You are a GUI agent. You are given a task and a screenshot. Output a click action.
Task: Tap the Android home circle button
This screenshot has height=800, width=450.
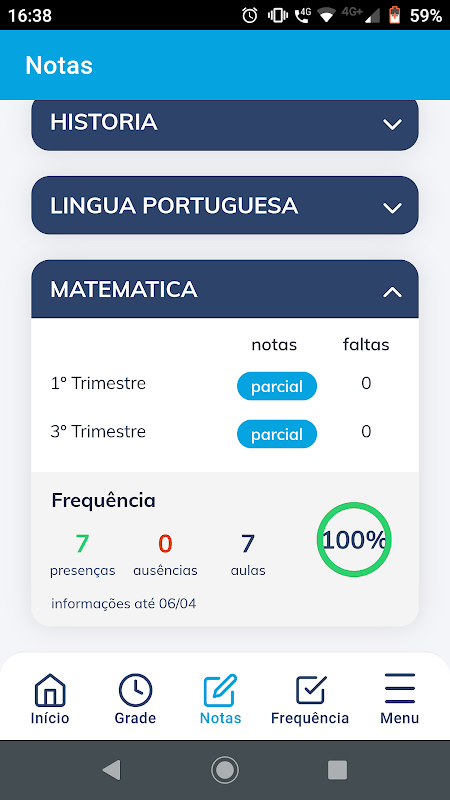(224, 770)
